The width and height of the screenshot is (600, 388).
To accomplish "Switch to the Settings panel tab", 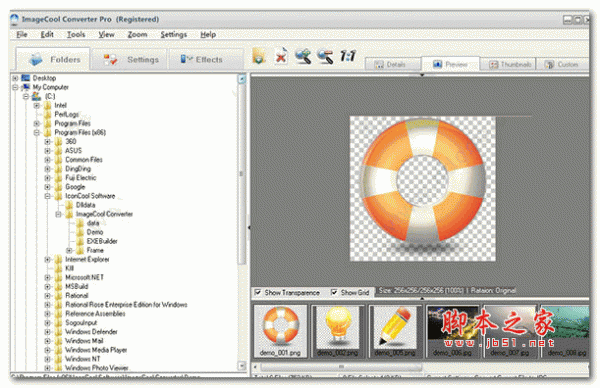I will coord(130,59).
